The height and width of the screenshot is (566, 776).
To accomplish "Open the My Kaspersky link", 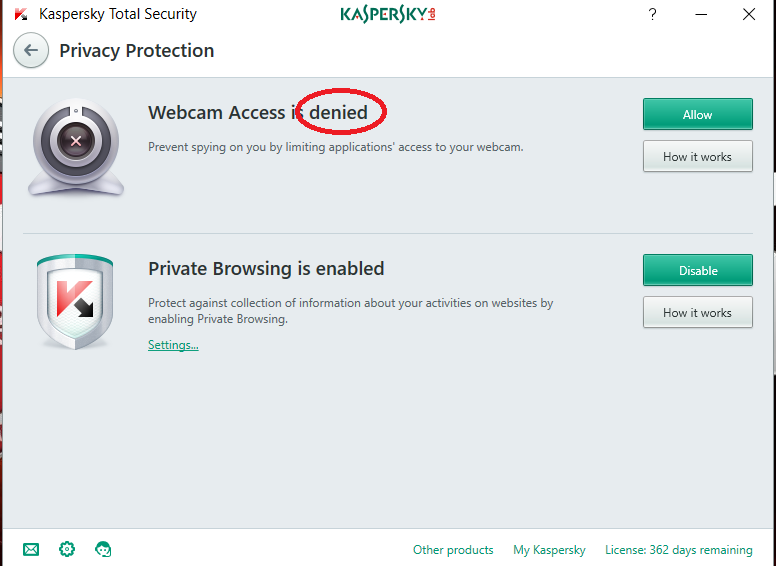I will tap(549, 550).
